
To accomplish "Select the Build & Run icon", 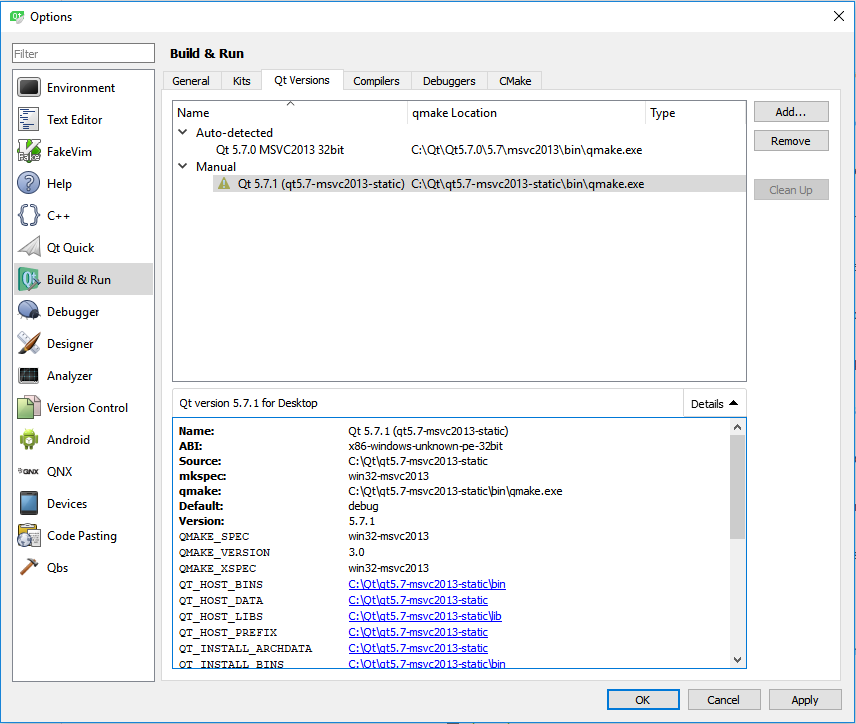I will (28, 279).
